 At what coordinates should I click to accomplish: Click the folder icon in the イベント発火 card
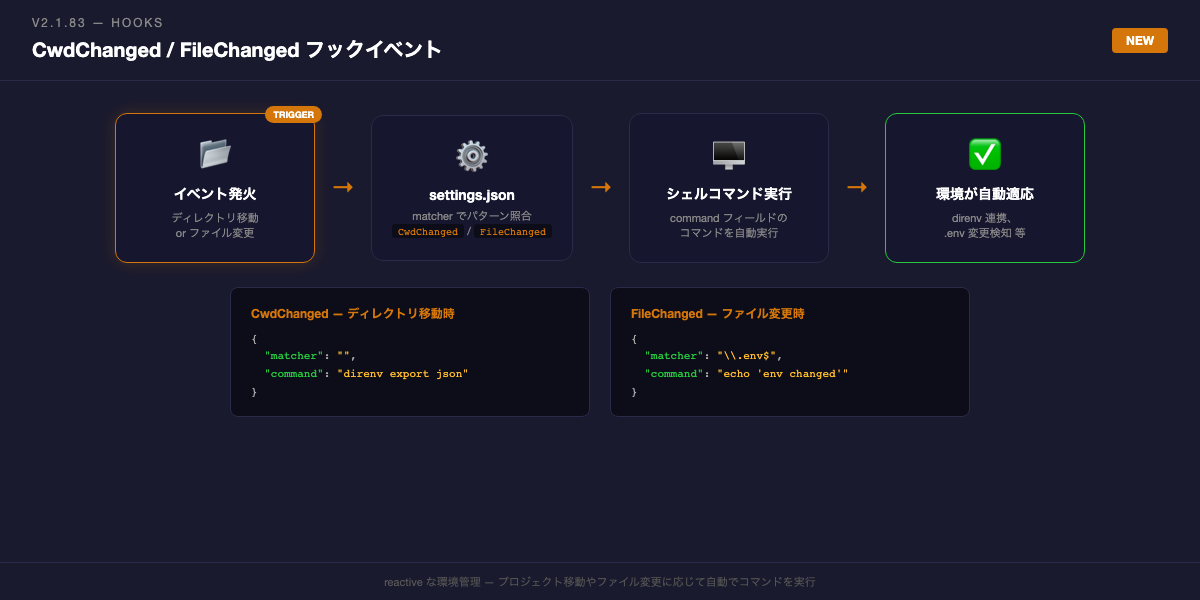pos(214,155)
